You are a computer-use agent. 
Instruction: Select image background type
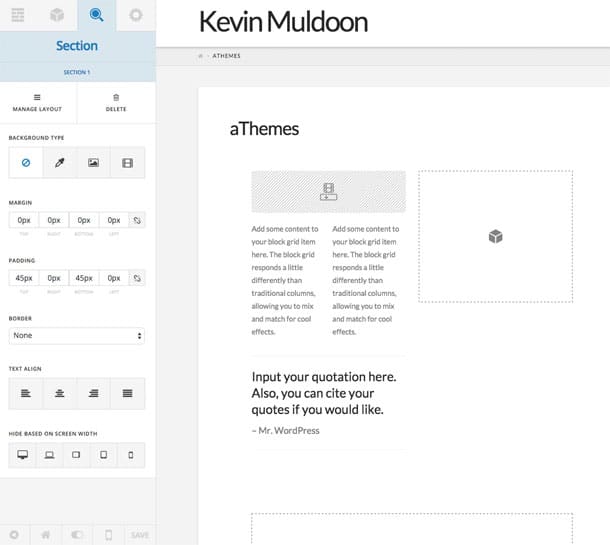(x=93, y=162)
